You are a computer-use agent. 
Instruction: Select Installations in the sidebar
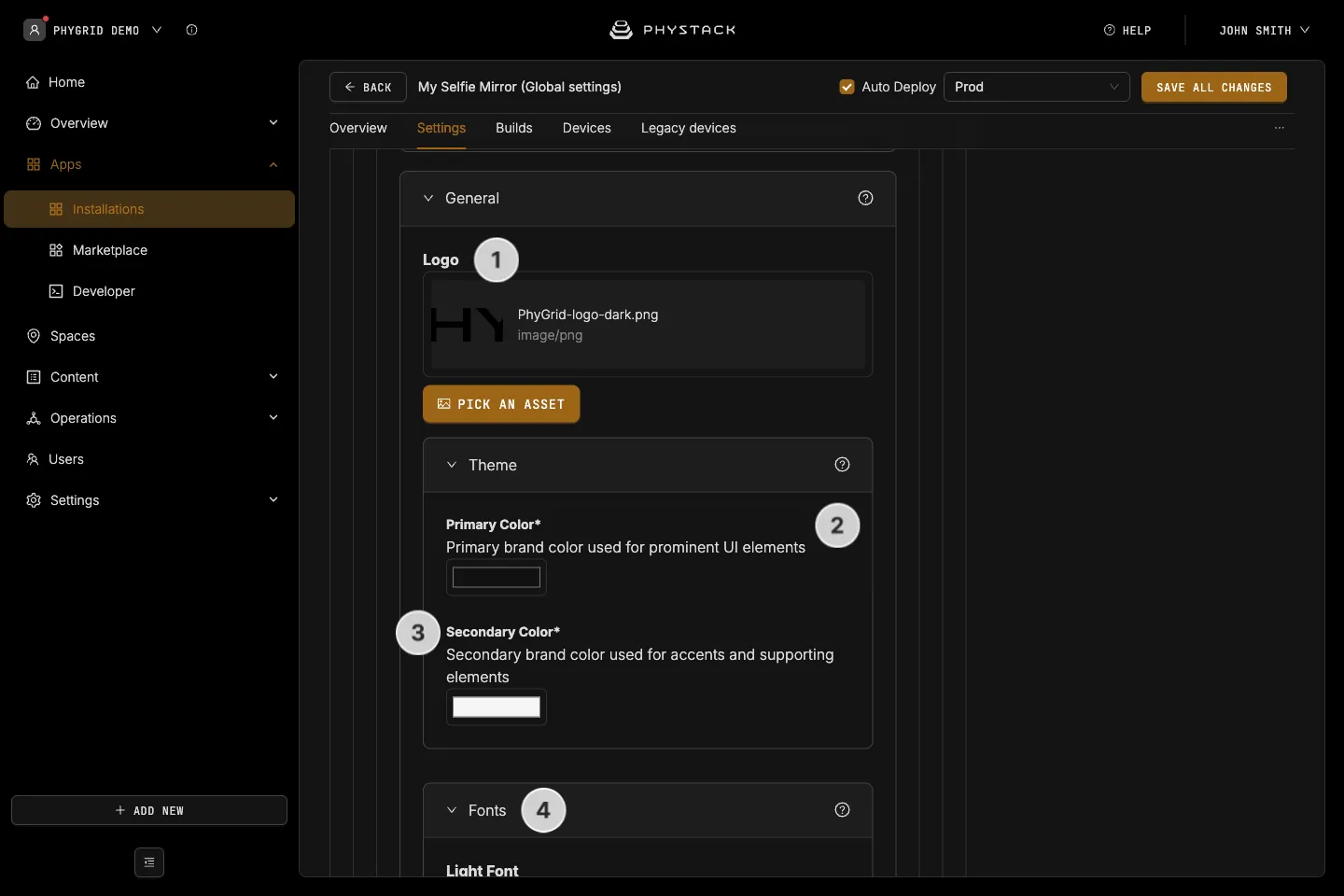(149, 209)
